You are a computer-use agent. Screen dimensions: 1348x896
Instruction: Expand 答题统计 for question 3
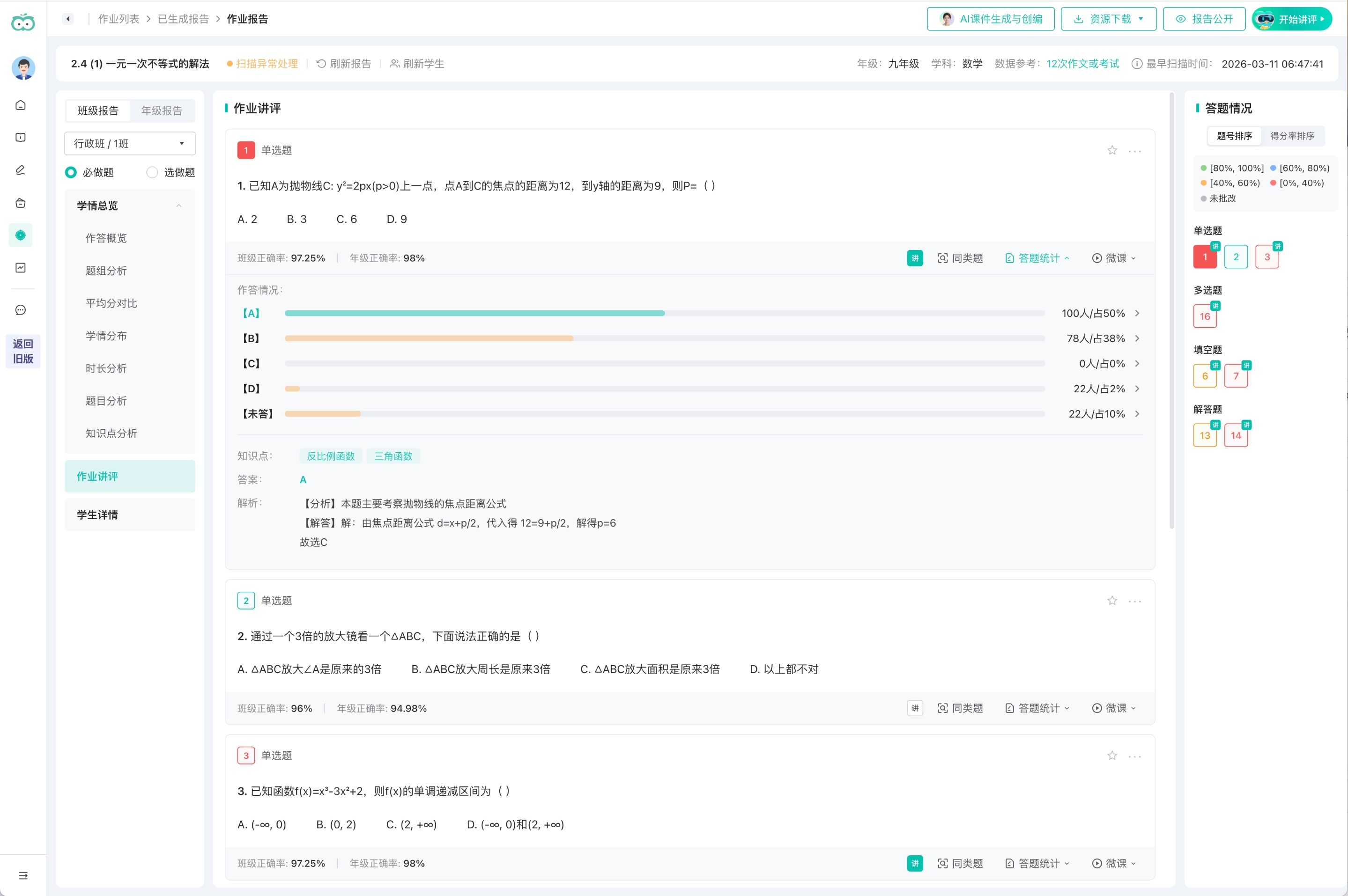click(x=1037, y=863)
